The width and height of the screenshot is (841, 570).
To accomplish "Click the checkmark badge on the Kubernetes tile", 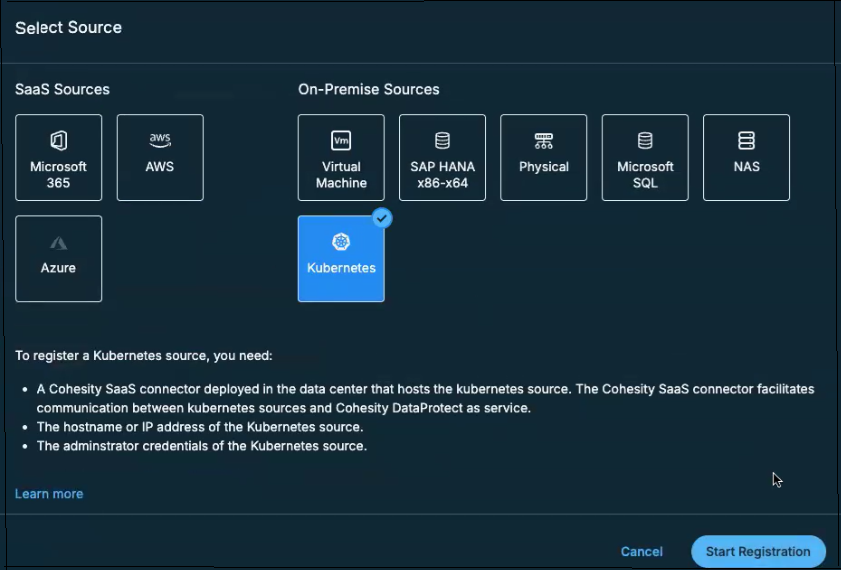I will pyautogui.click(x=382, y=218).
